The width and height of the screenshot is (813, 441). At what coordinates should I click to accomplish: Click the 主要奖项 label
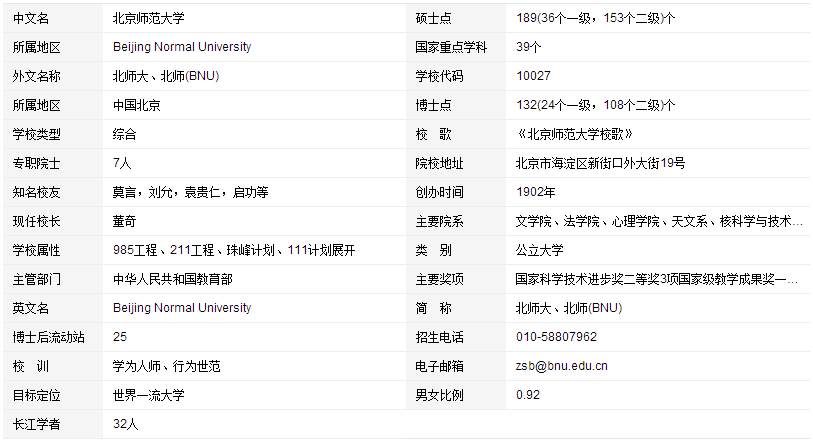[440, 279]
